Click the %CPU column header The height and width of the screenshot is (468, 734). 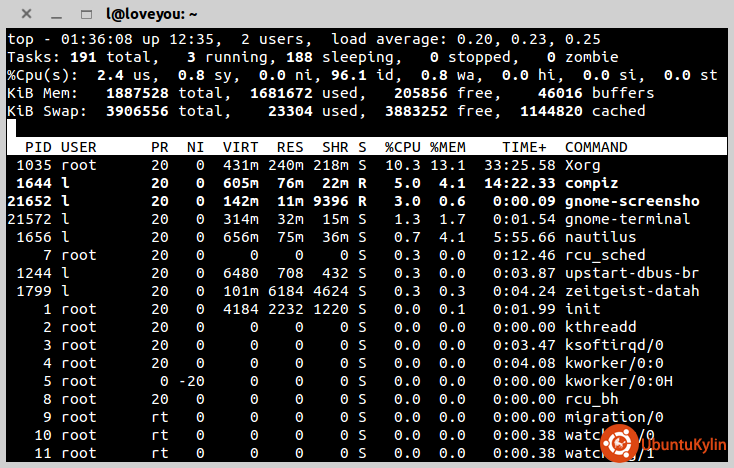(404, 147)
